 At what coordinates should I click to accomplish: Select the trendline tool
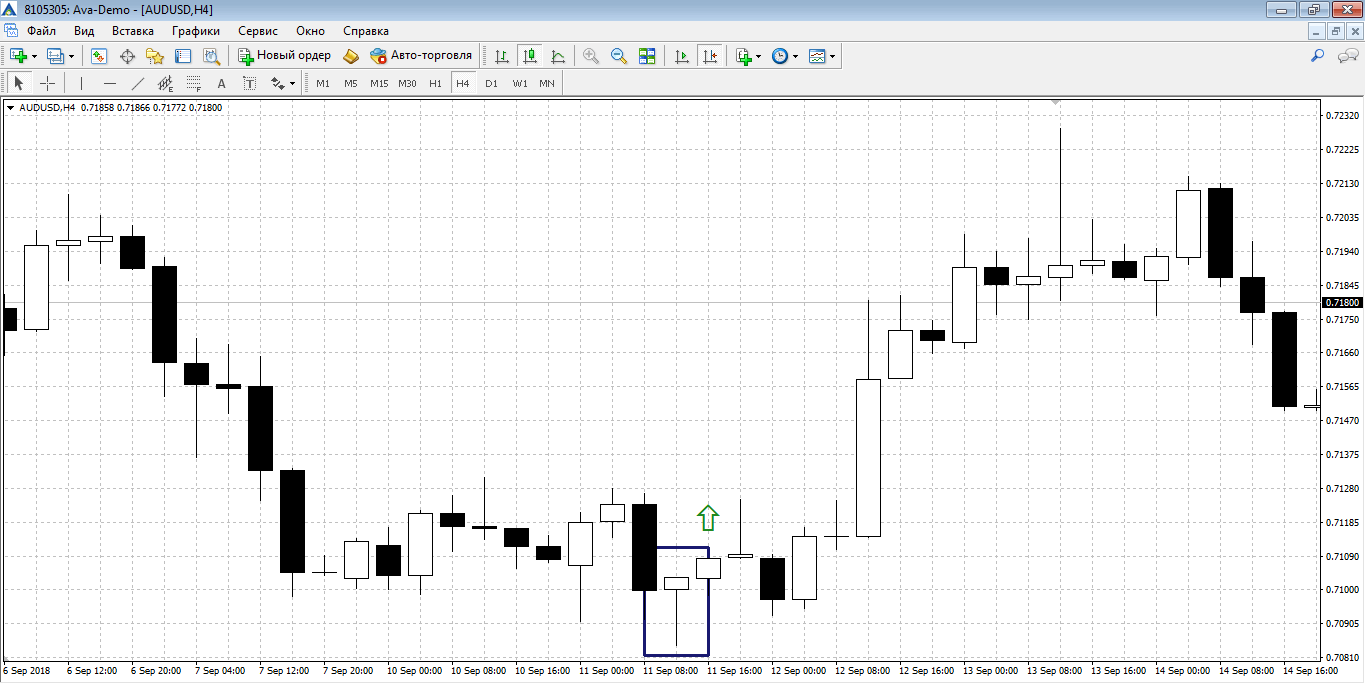pos(138,83)
